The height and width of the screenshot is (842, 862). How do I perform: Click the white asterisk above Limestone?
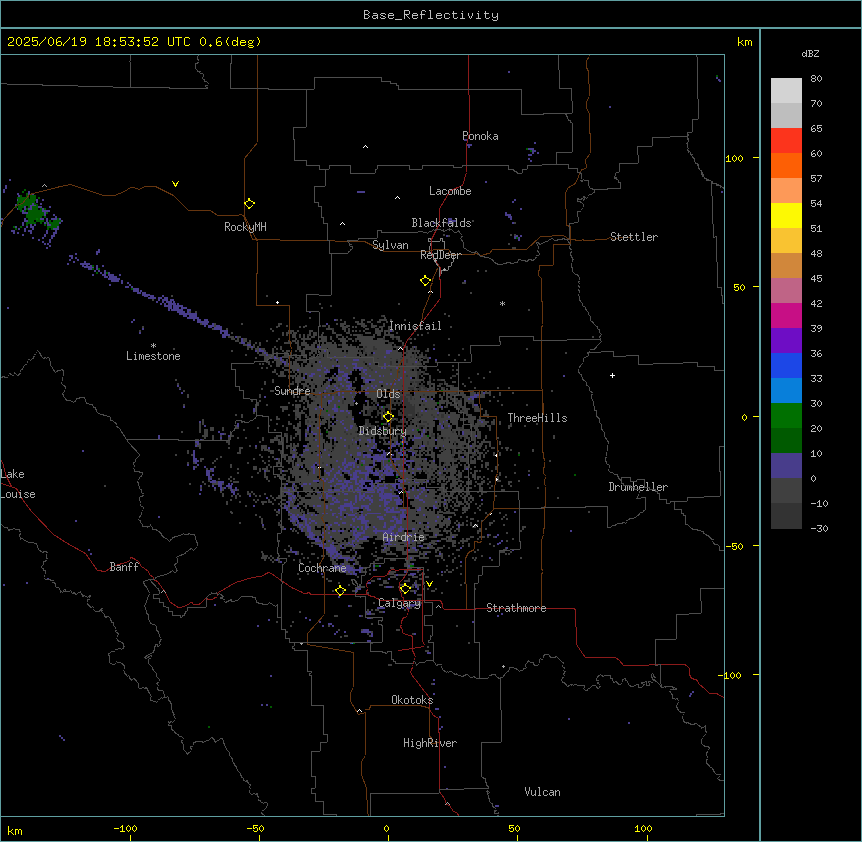pyautogui.click(x=153, y=346)
